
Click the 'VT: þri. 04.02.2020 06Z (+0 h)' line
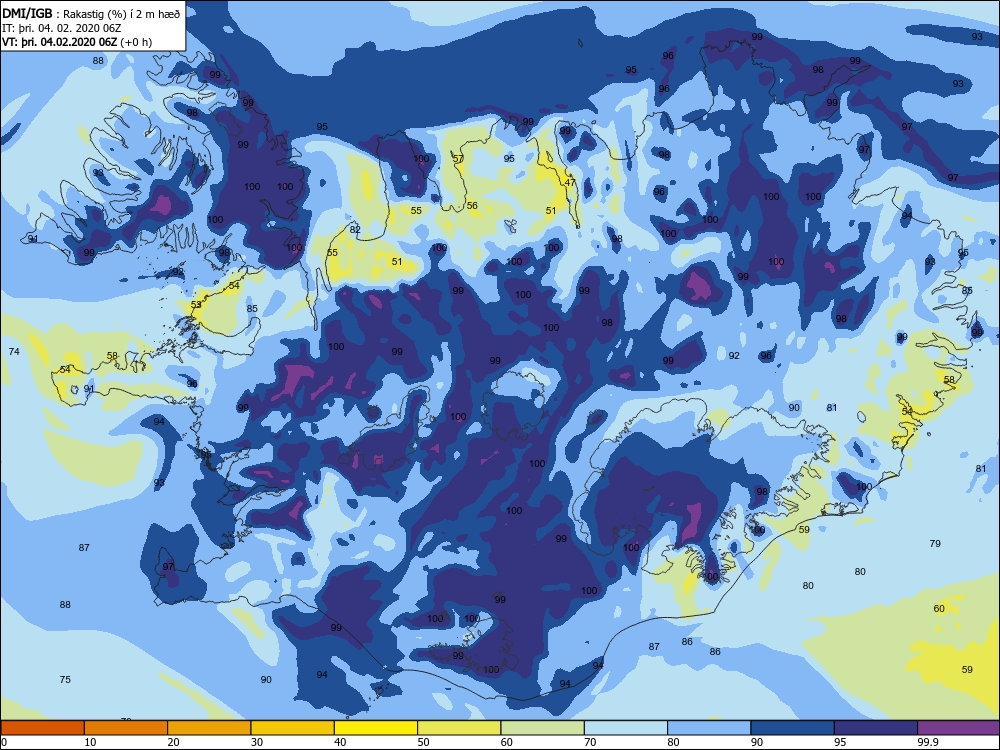(x=77, y=42)
